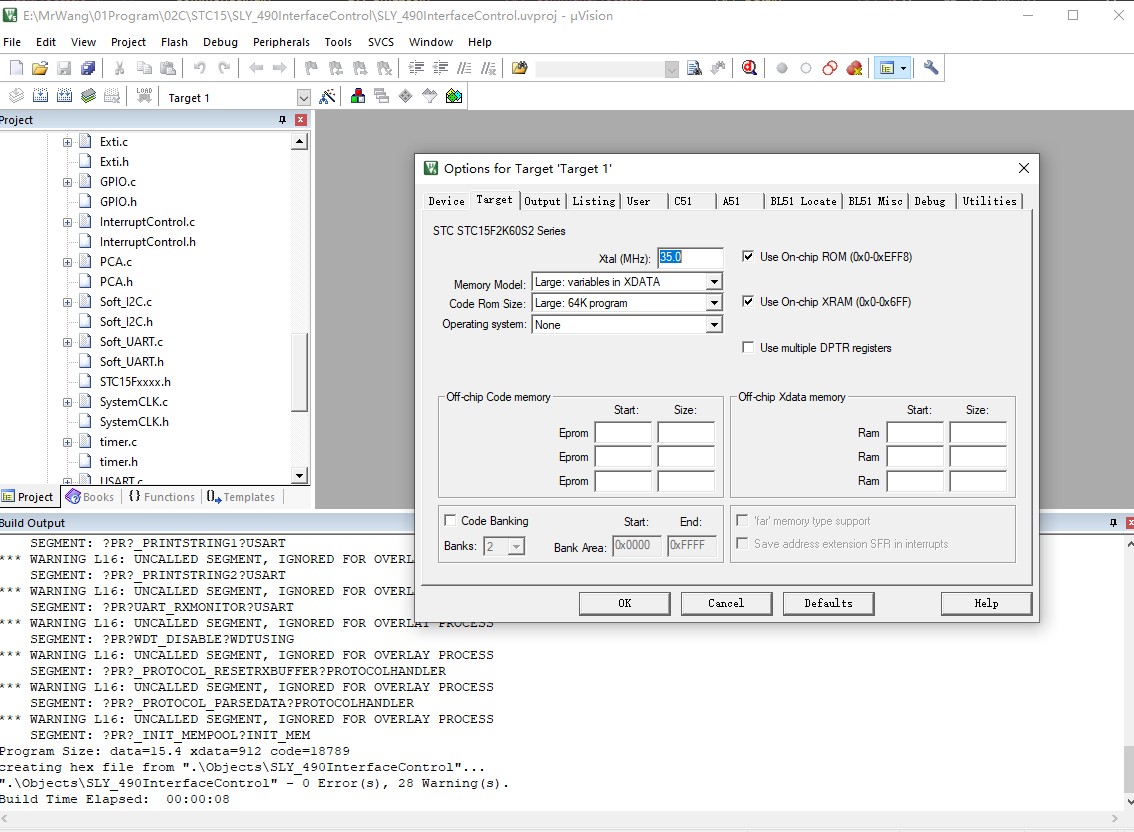1134x832 pixels.
Task: Close the Project panel
Action: tap(301, 120)
